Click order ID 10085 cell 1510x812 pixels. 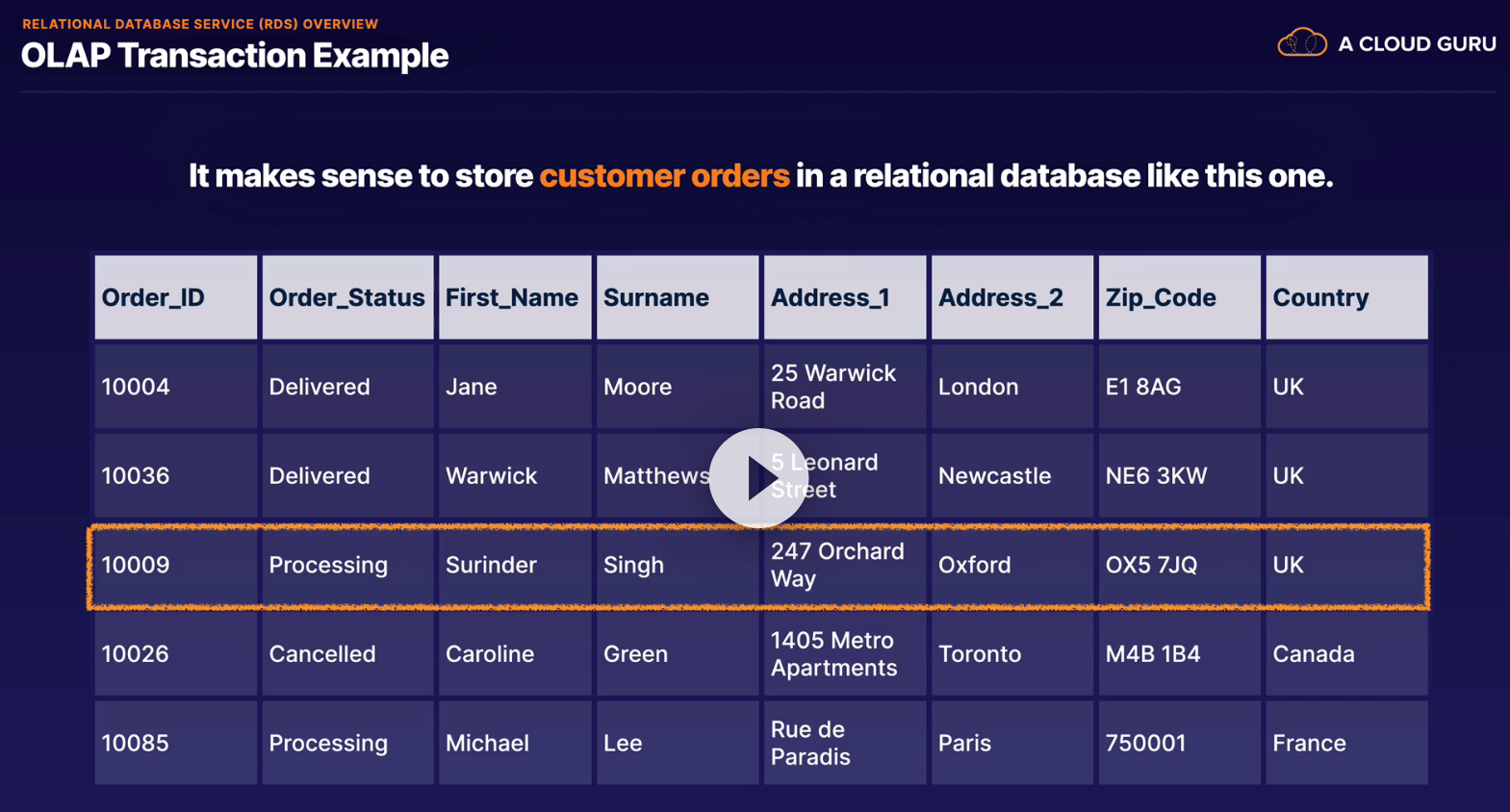[176, 743]
